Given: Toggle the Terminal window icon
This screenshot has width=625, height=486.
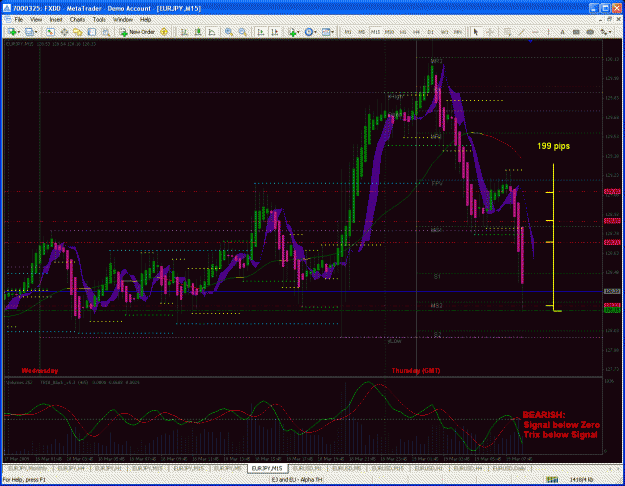Looking at the screenshot, I should (x=92, y=32).
